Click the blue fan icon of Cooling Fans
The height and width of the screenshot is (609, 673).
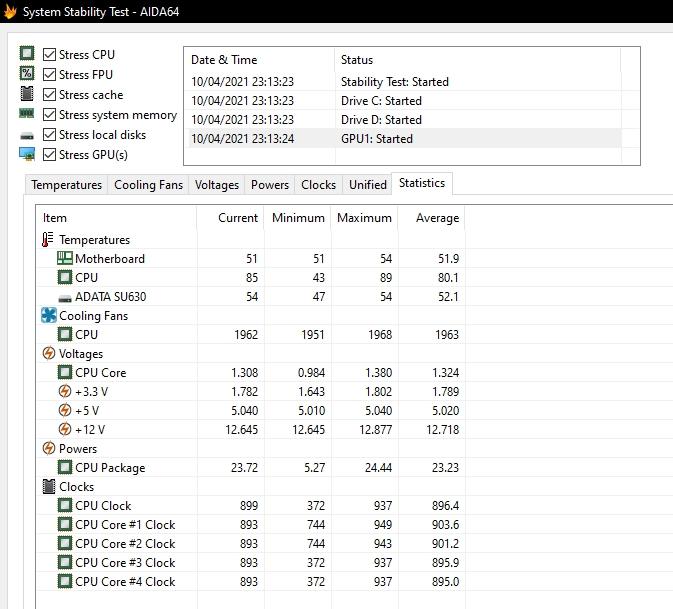click(49, 315)
